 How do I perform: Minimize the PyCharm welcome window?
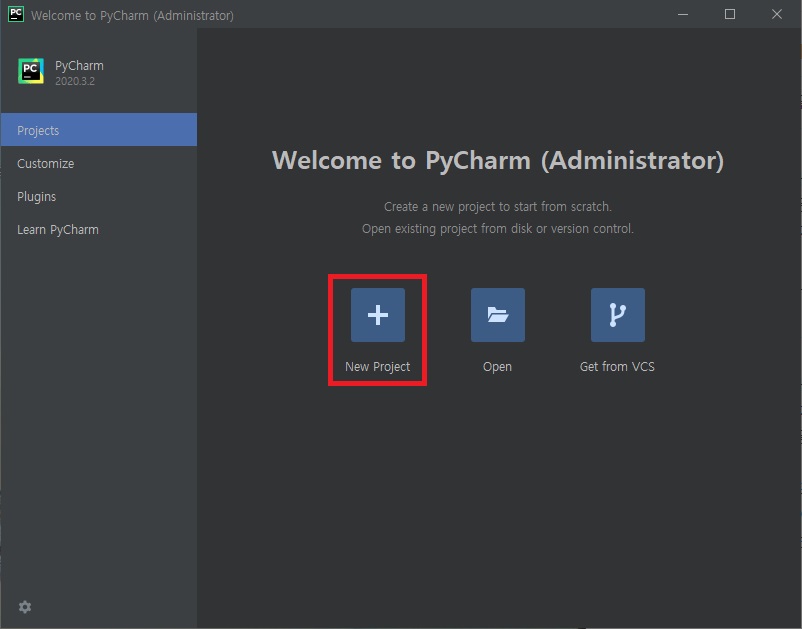683,14
